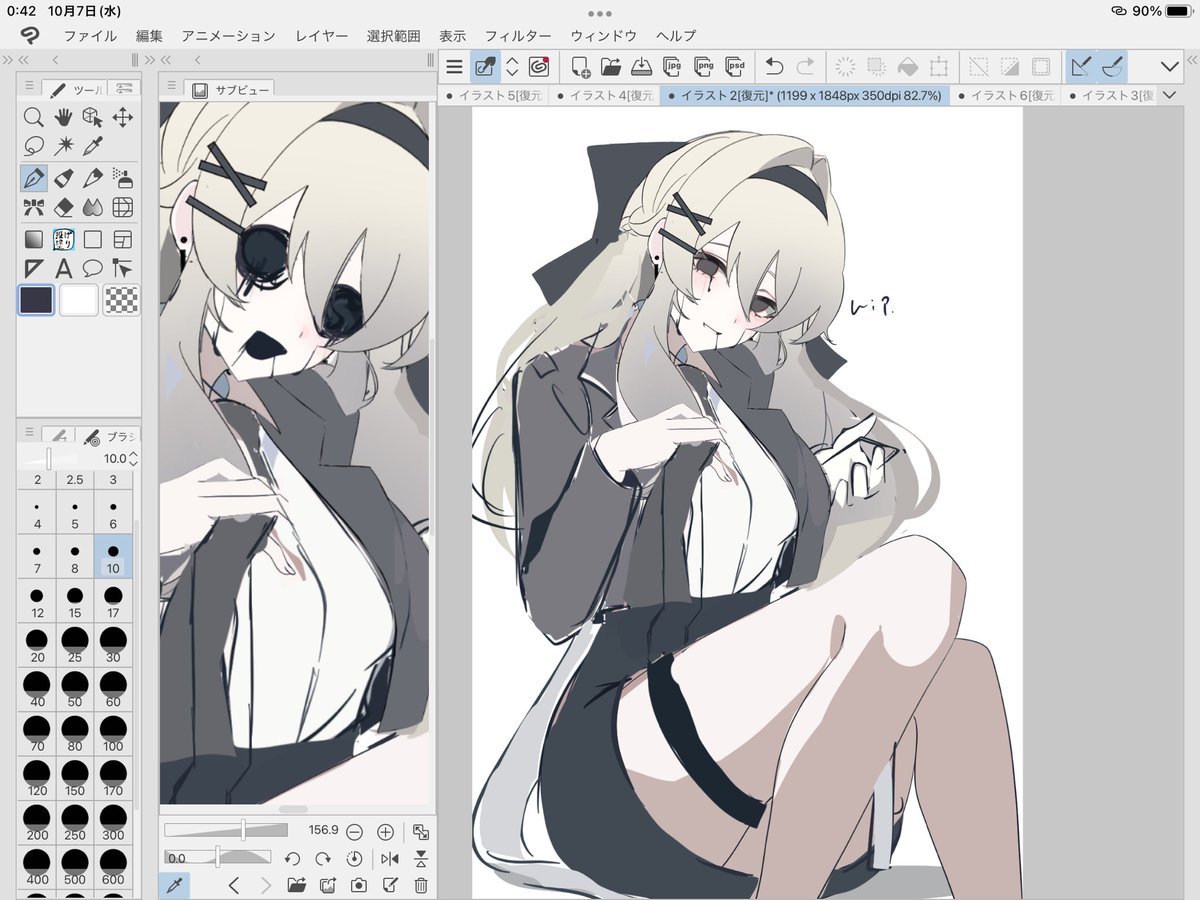
Task: Toggle touch gesture setting in command bar
Action: (x=487, y=67)
